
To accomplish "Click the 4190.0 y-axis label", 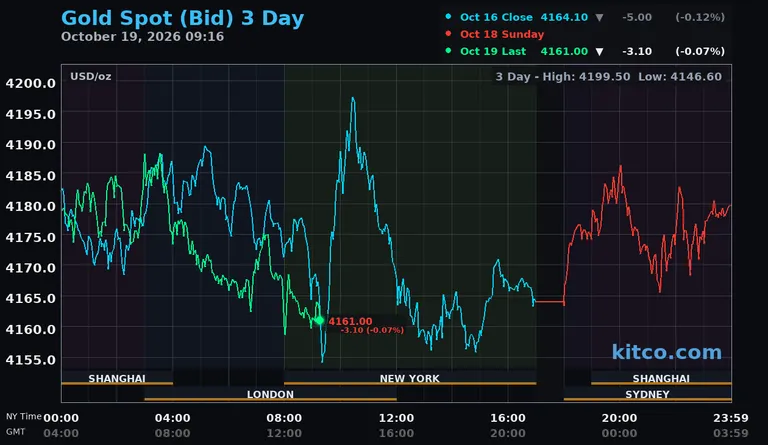I will (x=30, y=145).
